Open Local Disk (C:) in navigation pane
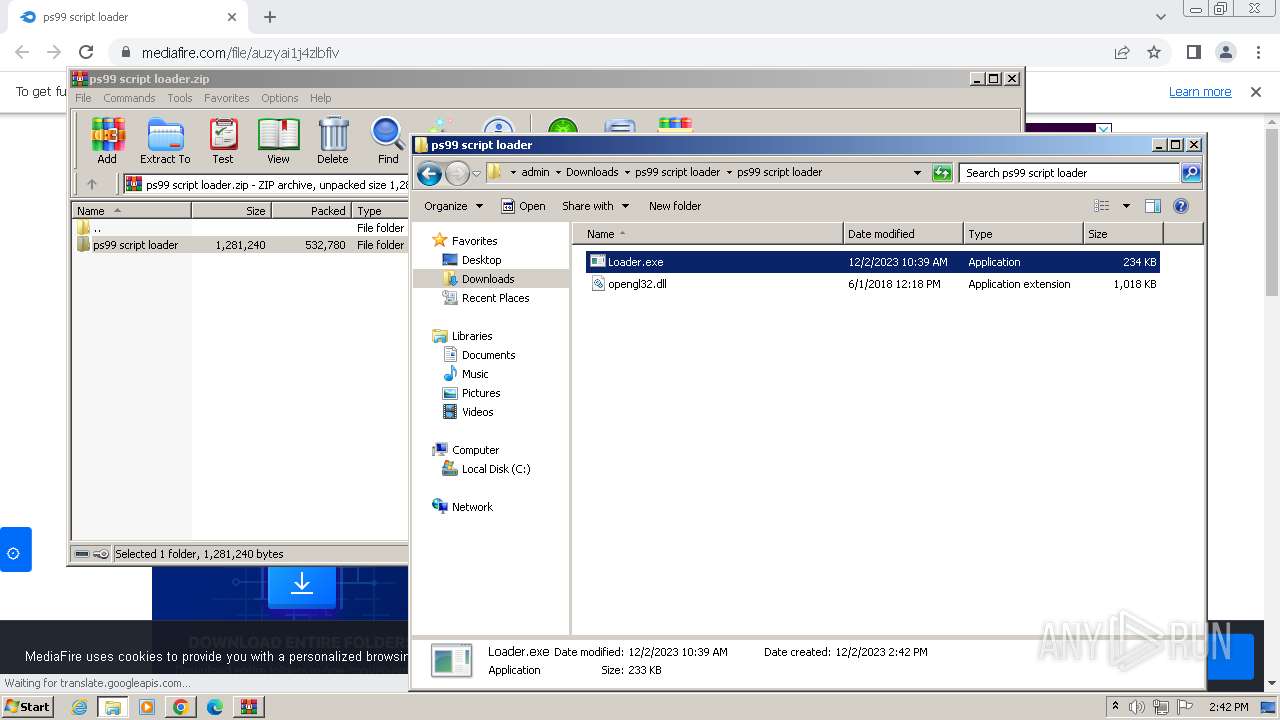Viewport: 1280px width, 720px height. pyautogui.click(x=495, y=469)
